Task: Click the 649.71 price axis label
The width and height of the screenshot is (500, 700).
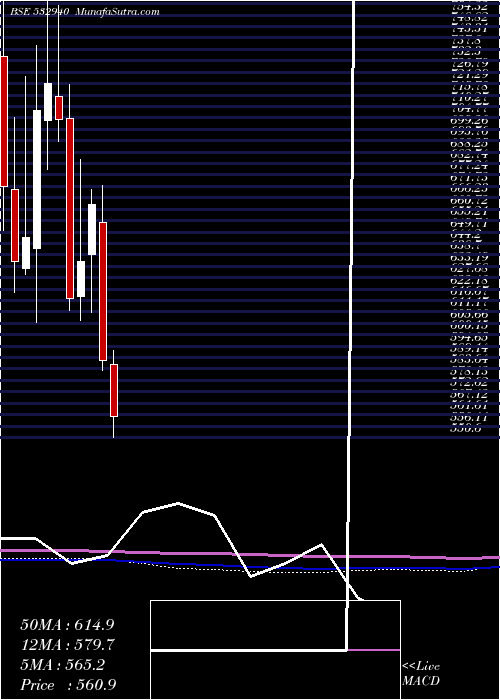Action: pyautogui.click(x=470, y=222)
